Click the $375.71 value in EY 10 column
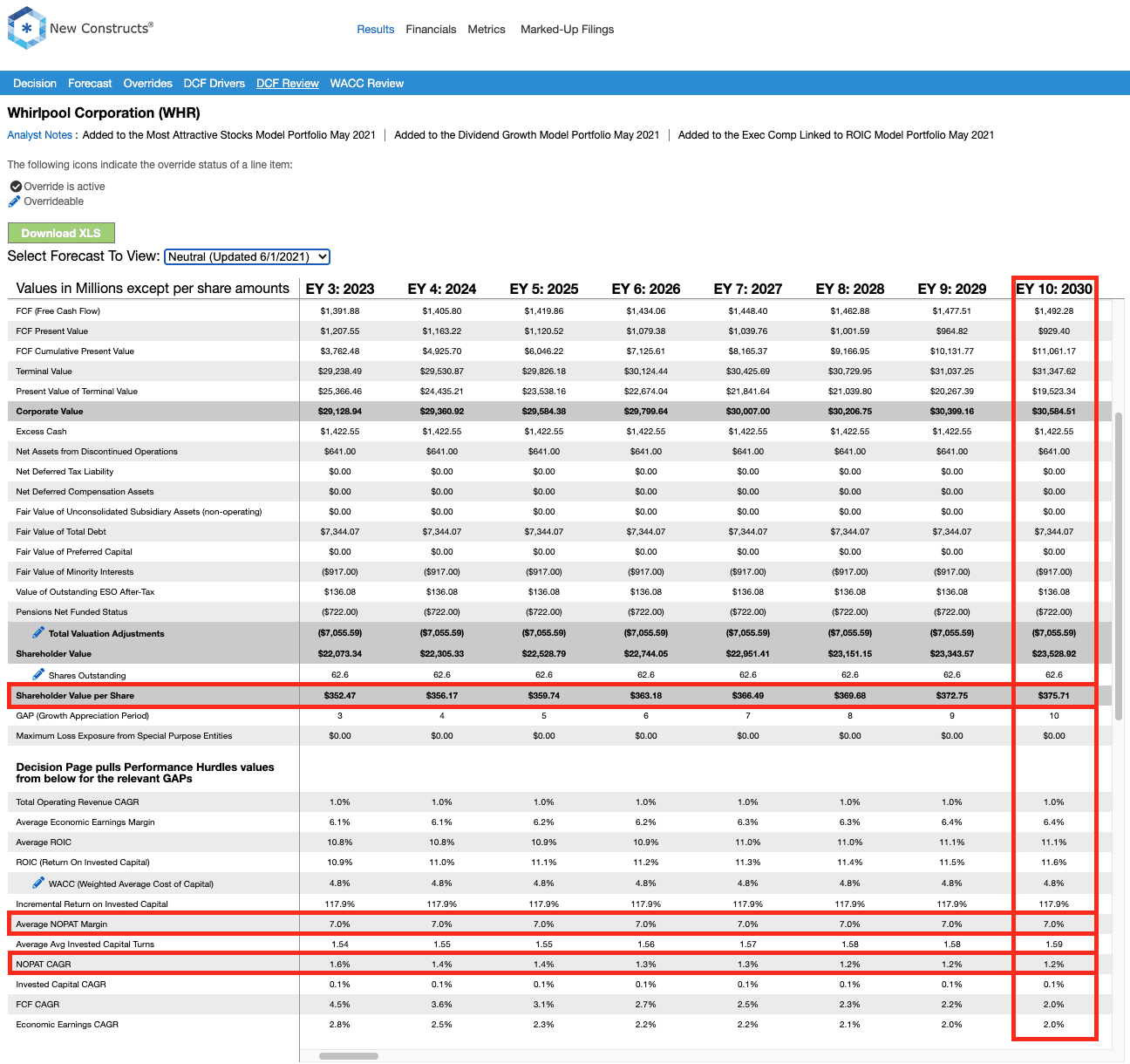This screenshot has width=1130, height=1064. 1054,696
